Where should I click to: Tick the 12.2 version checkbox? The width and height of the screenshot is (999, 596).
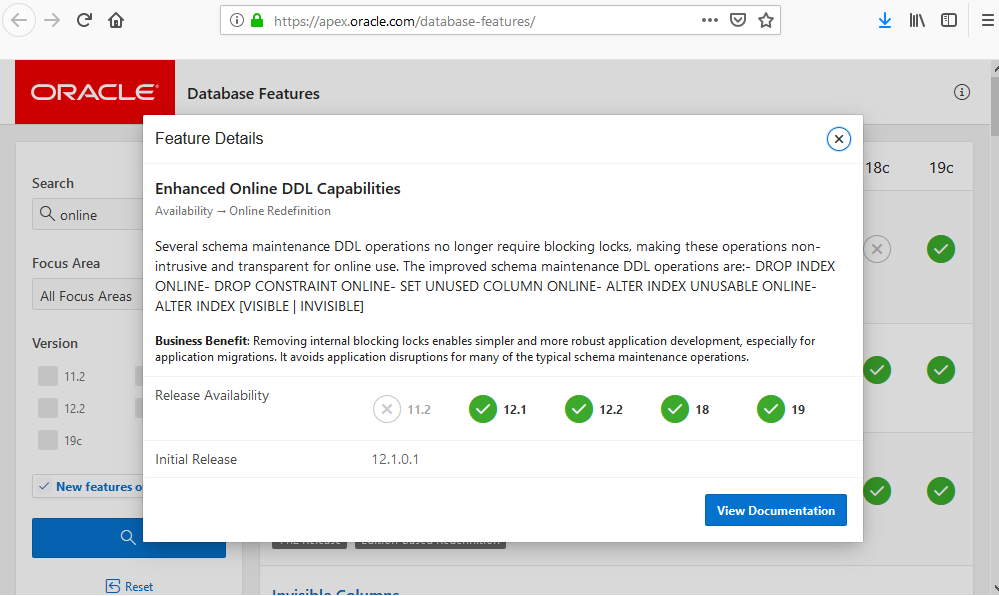48,408
